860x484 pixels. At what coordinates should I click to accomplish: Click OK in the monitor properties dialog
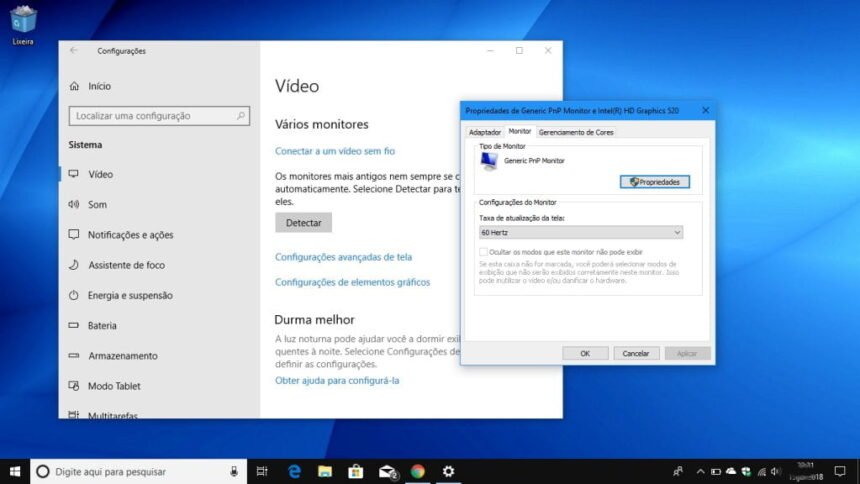point(585,353)
